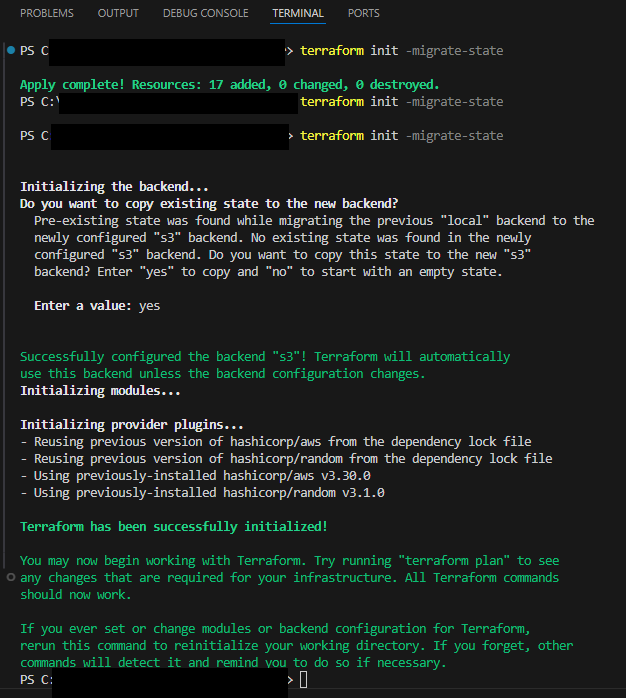
Task: Click 'Initializing modules...' text
Action: tap(100, 391)
